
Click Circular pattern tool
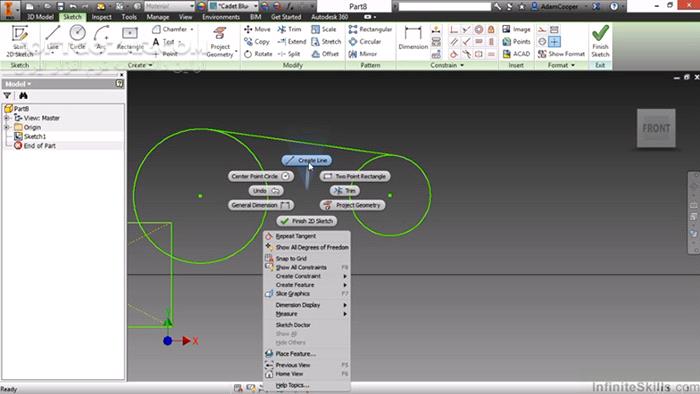pos(365,41)
